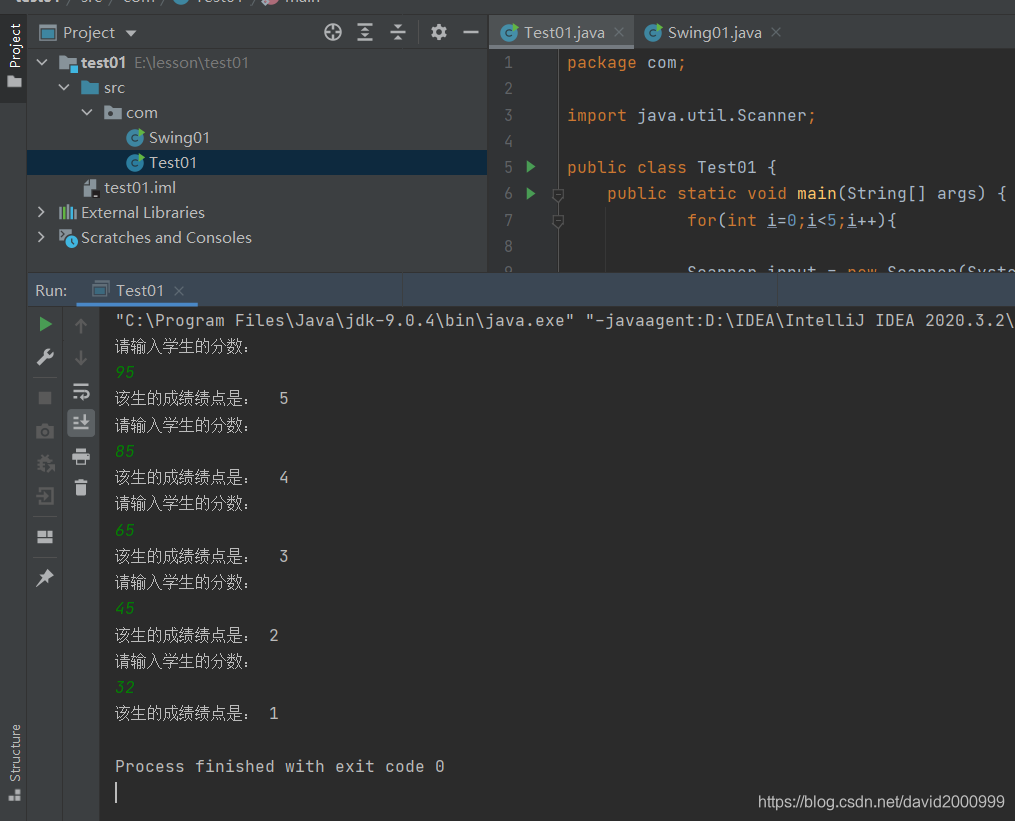This screenshot has width=1015, height=821.
Task: Close the Test01.java editor tab
Action: [x=619, y=32]
